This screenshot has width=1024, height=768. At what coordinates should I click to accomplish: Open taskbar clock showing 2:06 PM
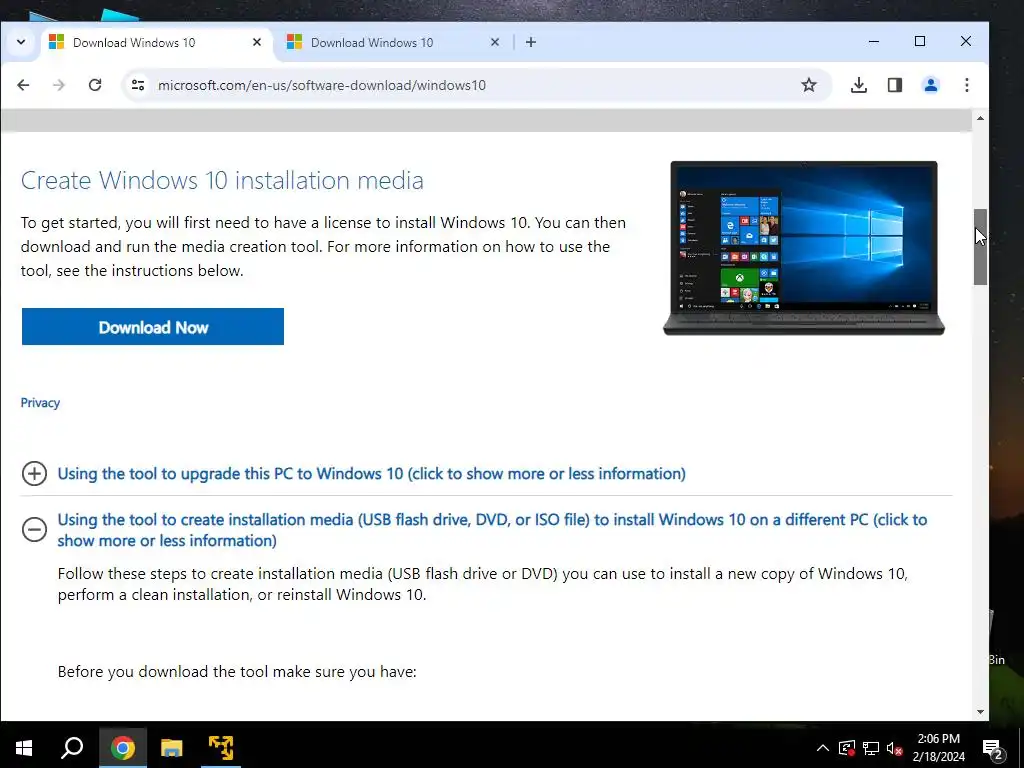click(x=938, y=748)
